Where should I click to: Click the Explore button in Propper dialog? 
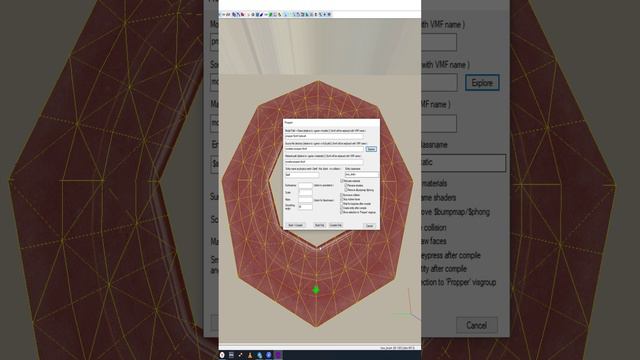click(x=371, y=149)
